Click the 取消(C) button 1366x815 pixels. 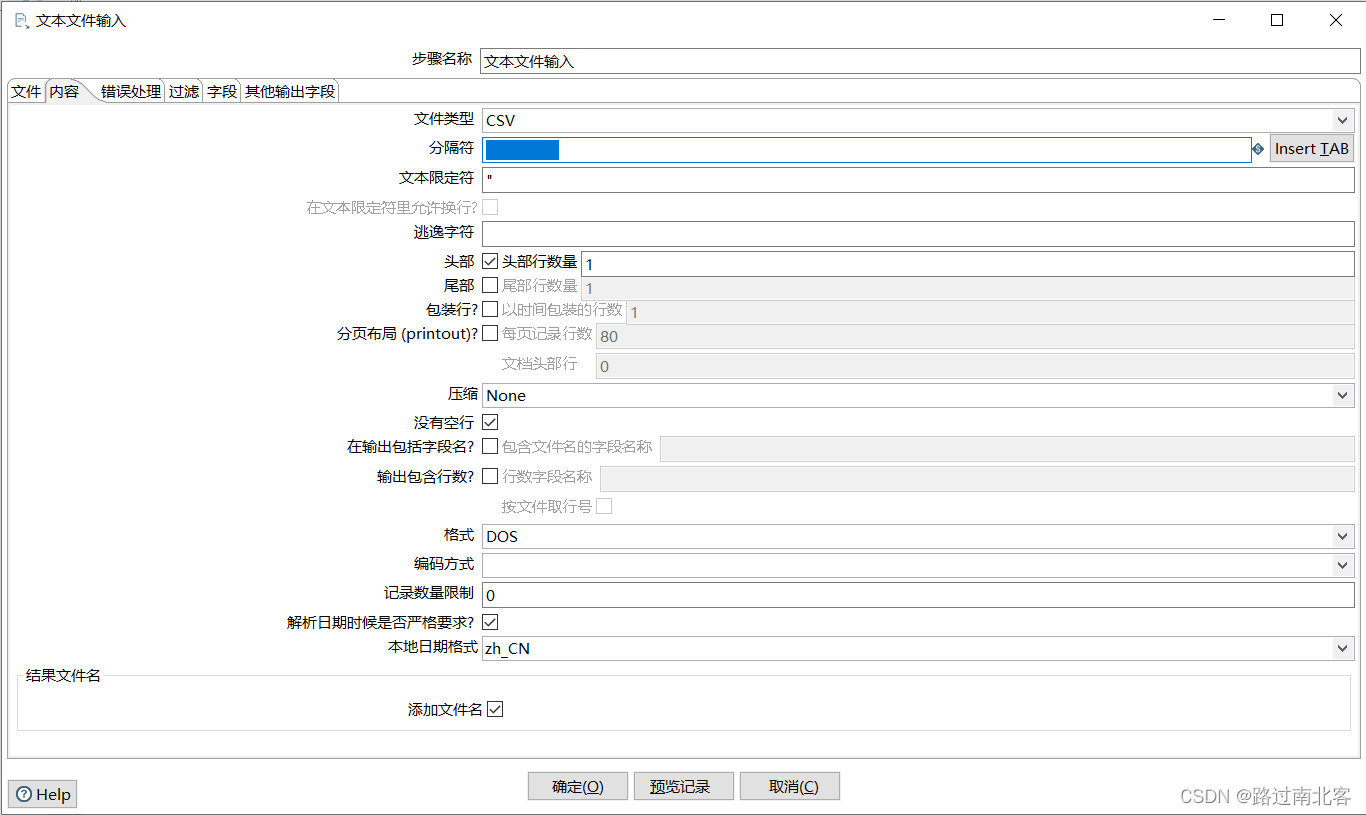790,786
